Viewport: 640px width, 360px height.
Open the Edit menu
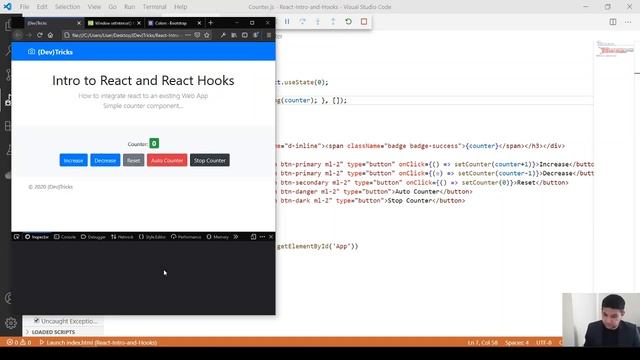(x=42, y=7)
